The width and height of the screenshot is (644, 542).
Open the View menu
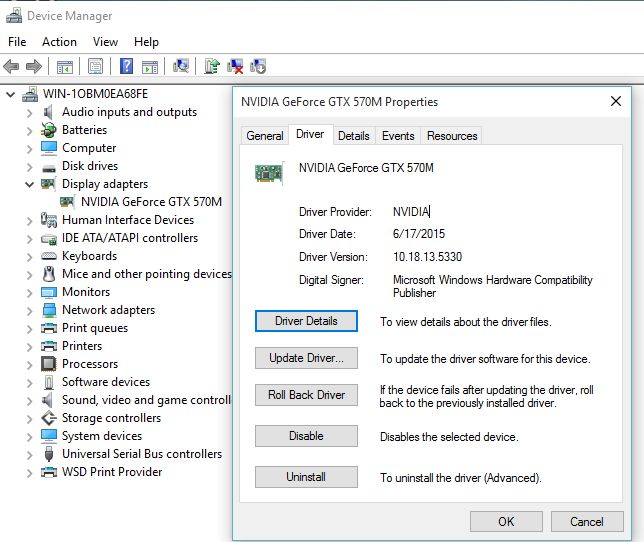(x=105, y=42)
